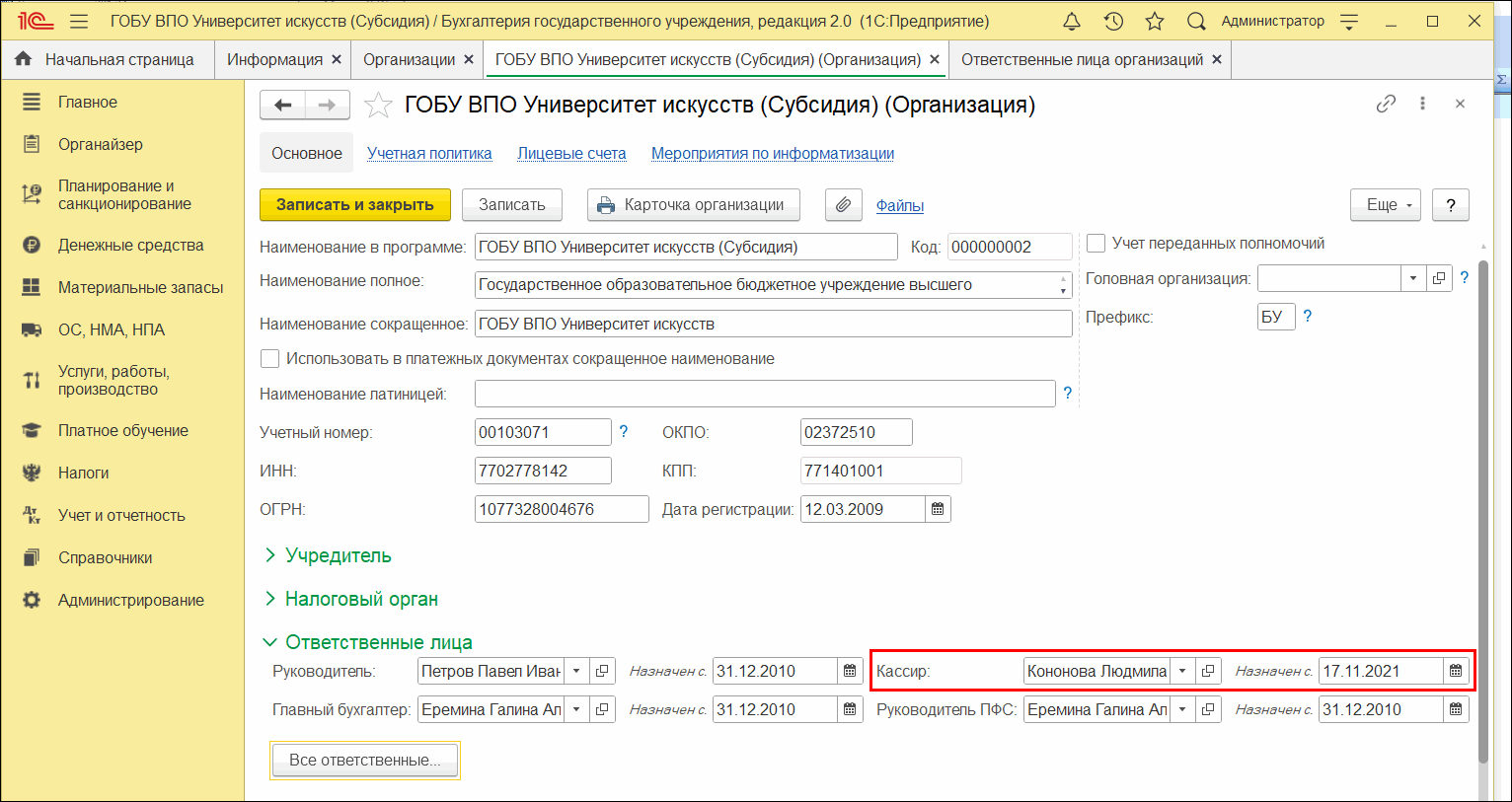Open the main hamburger menu
The image size is (1512, 802).
click(79, 21)
